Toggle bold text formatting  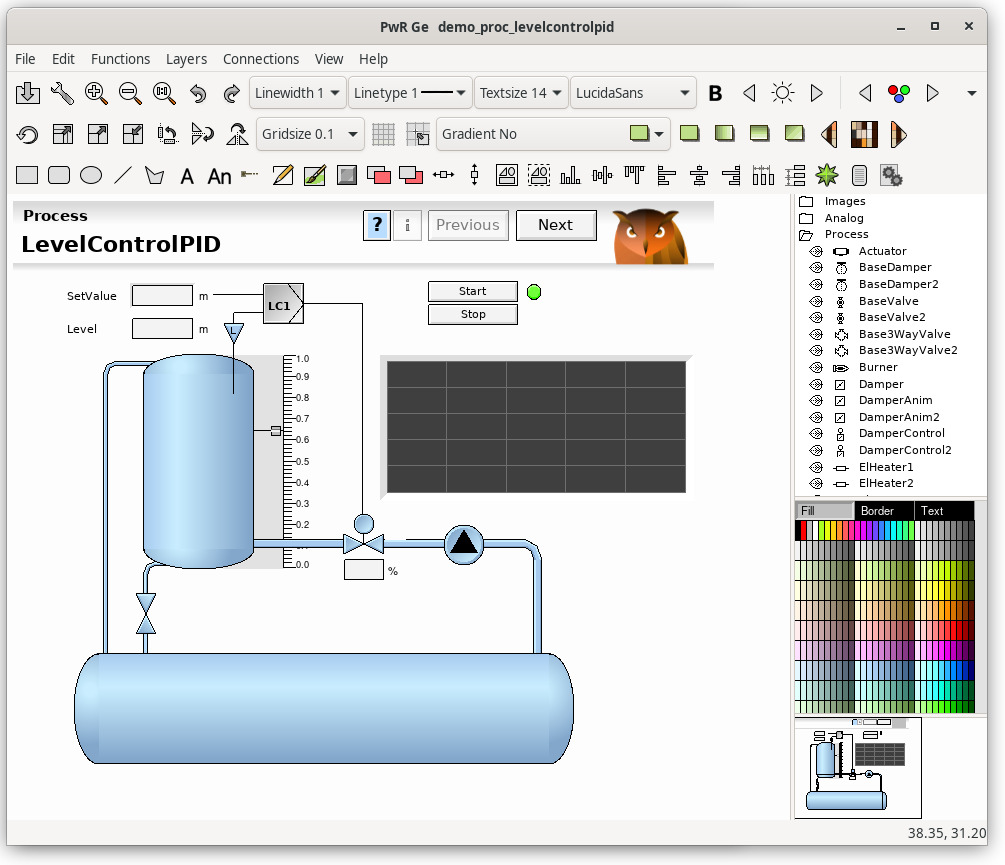pyautogui.click(x=715, y=93)
